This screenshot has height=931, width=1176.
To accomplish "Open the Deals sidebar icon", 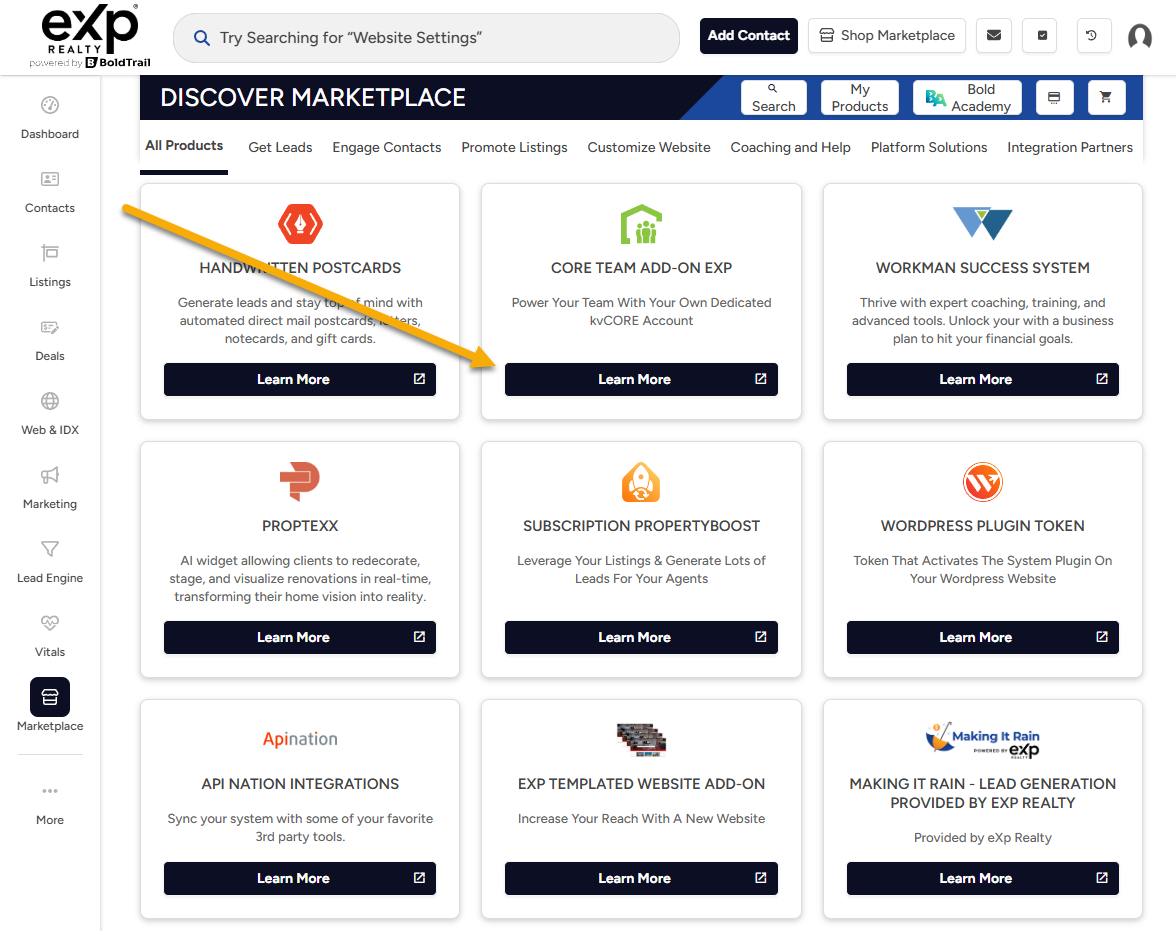I will tap(50, 327).
